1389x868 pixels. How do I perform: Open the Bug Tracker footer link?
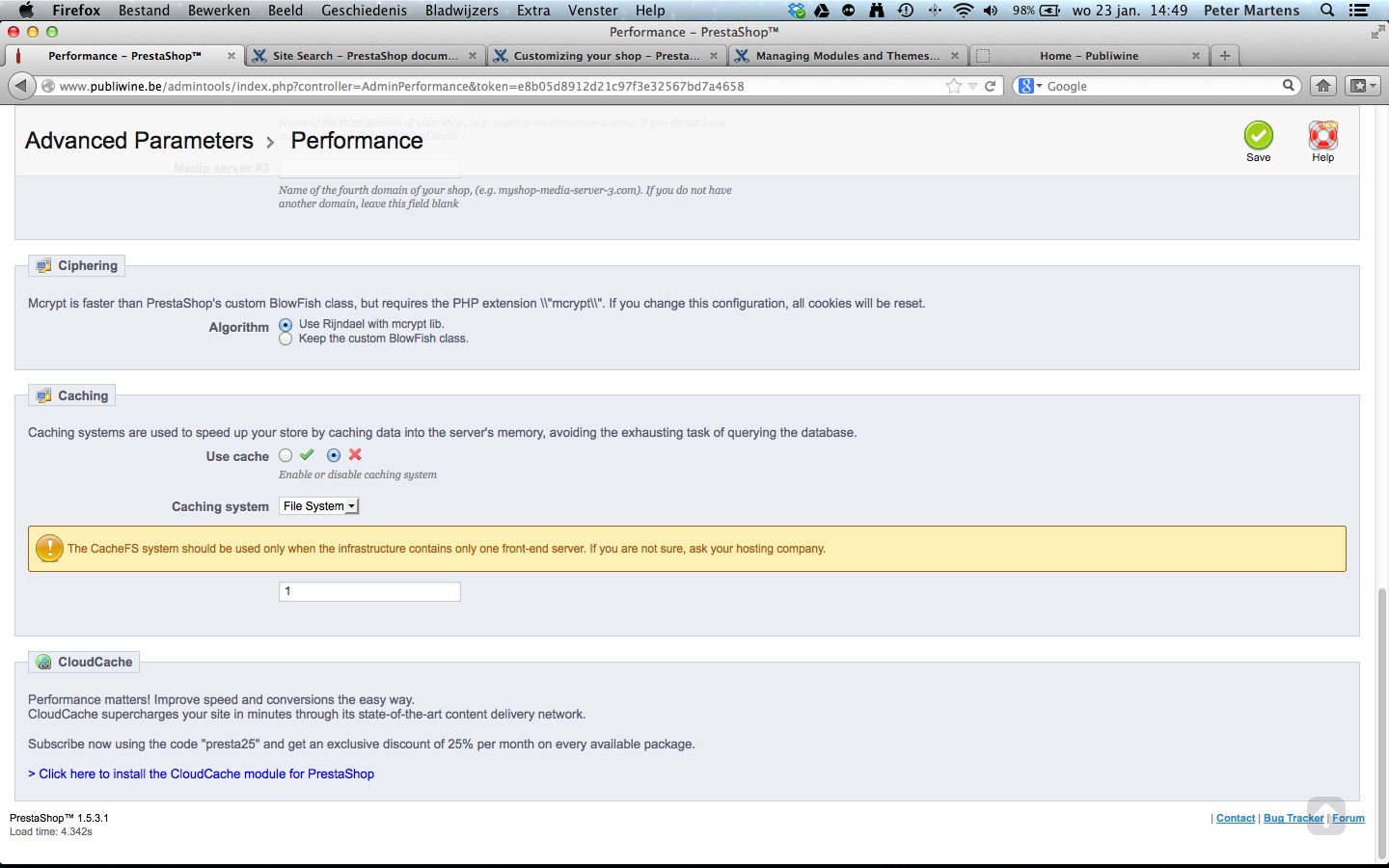point(1294,818)
